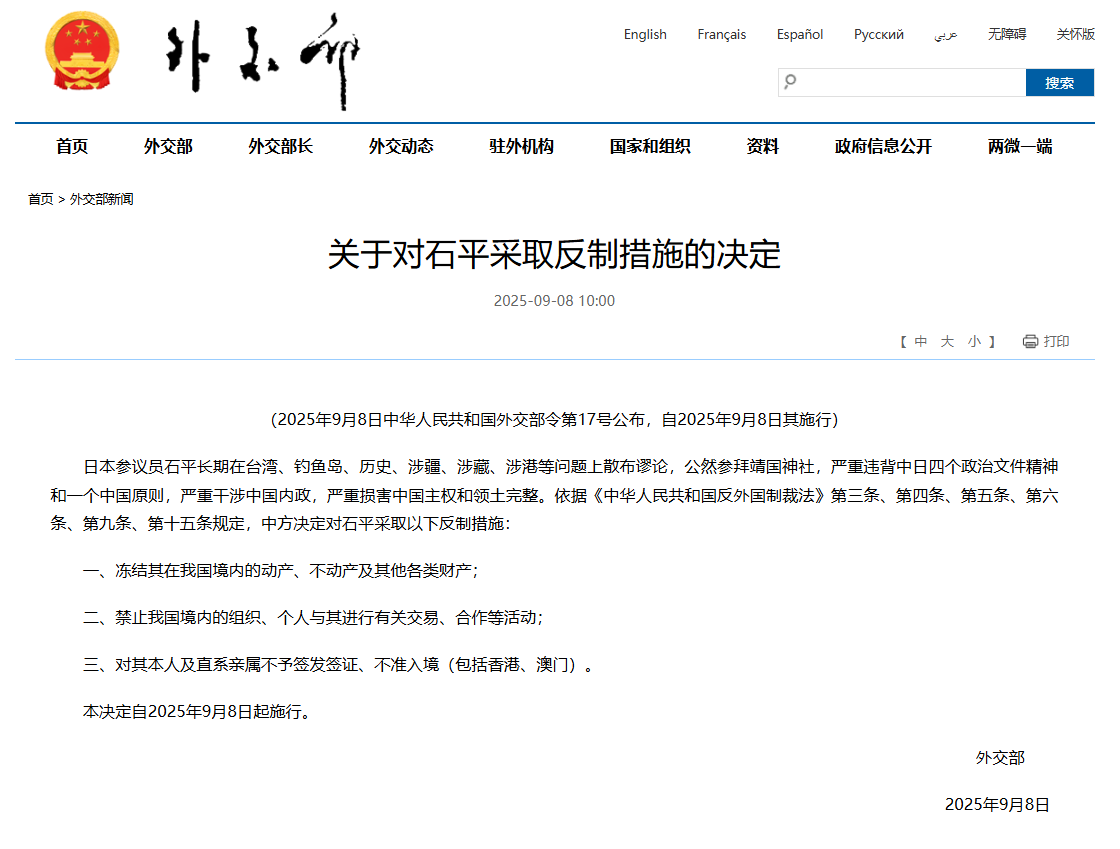
Task: Open the Arabic language version
Action: tap(946, 34)
